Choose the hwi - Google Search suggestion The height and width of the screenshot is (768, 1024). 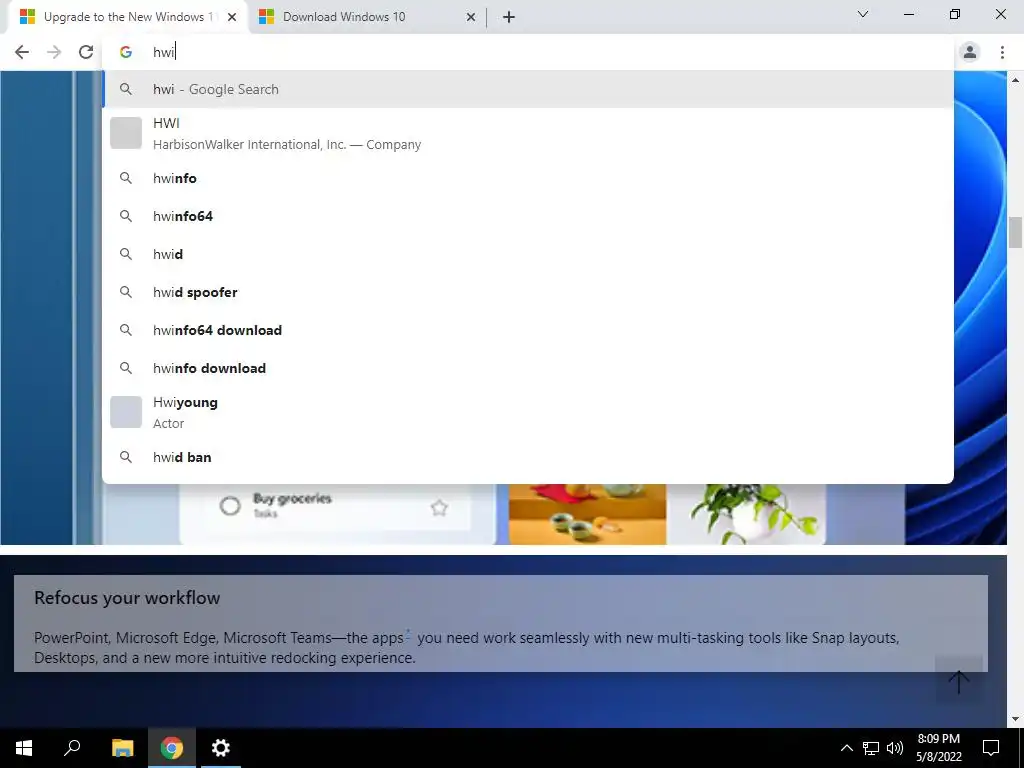coord(528,89)
